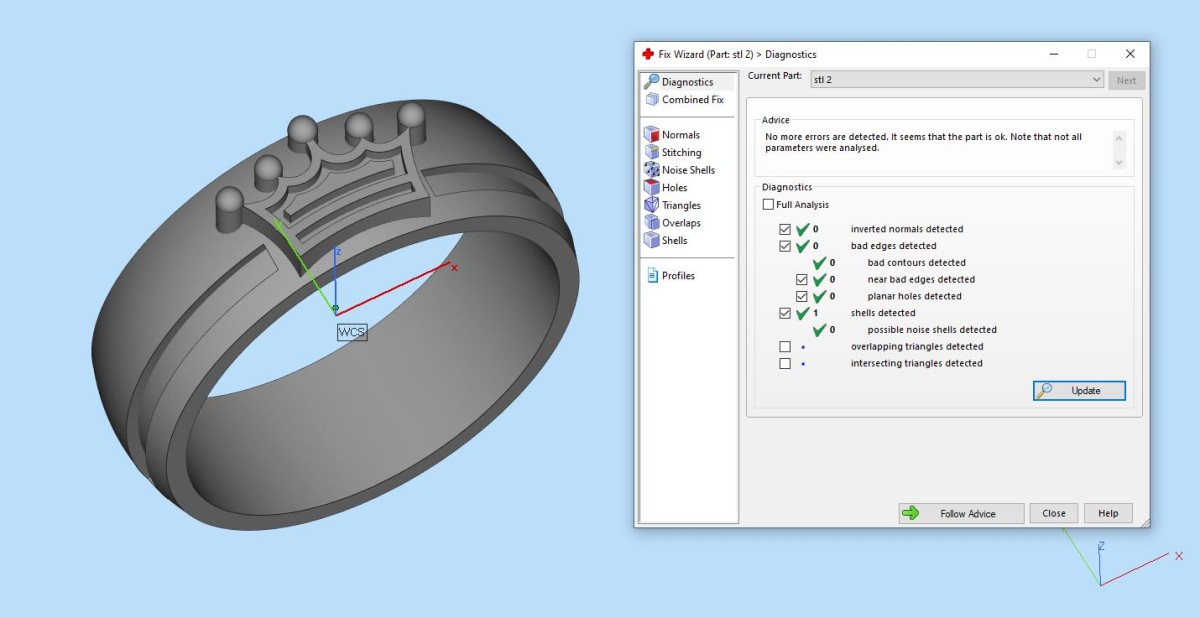This screenshot has width=1200, height=618.
Task: Untick the inverted normals detected checkbox
Action: point(785,229)
